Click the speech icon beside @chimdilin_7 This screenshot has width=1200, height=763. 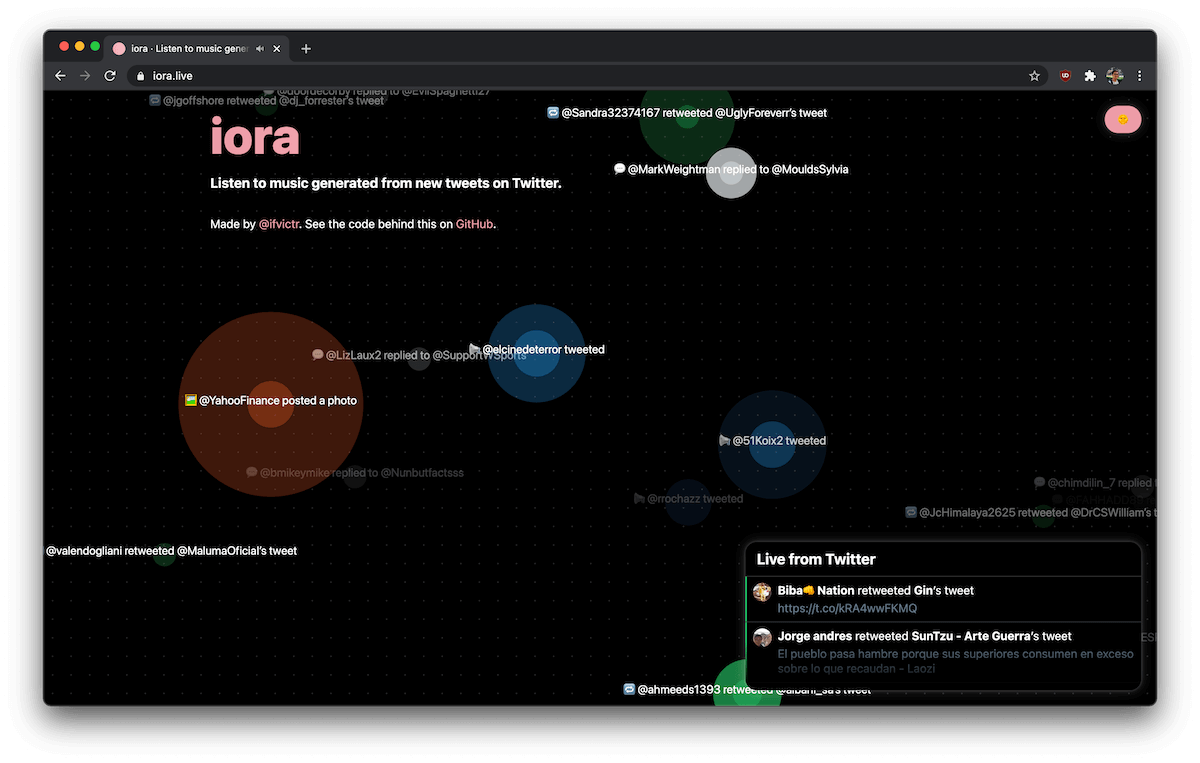click(1040, 482)
